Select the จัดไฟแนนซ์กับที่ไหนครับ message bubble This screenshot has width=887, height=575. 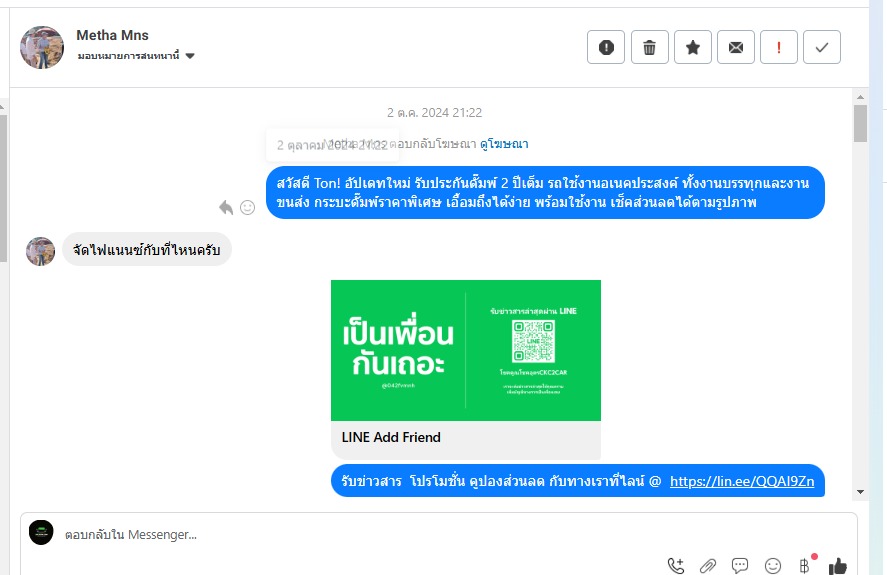coord(147,250)
